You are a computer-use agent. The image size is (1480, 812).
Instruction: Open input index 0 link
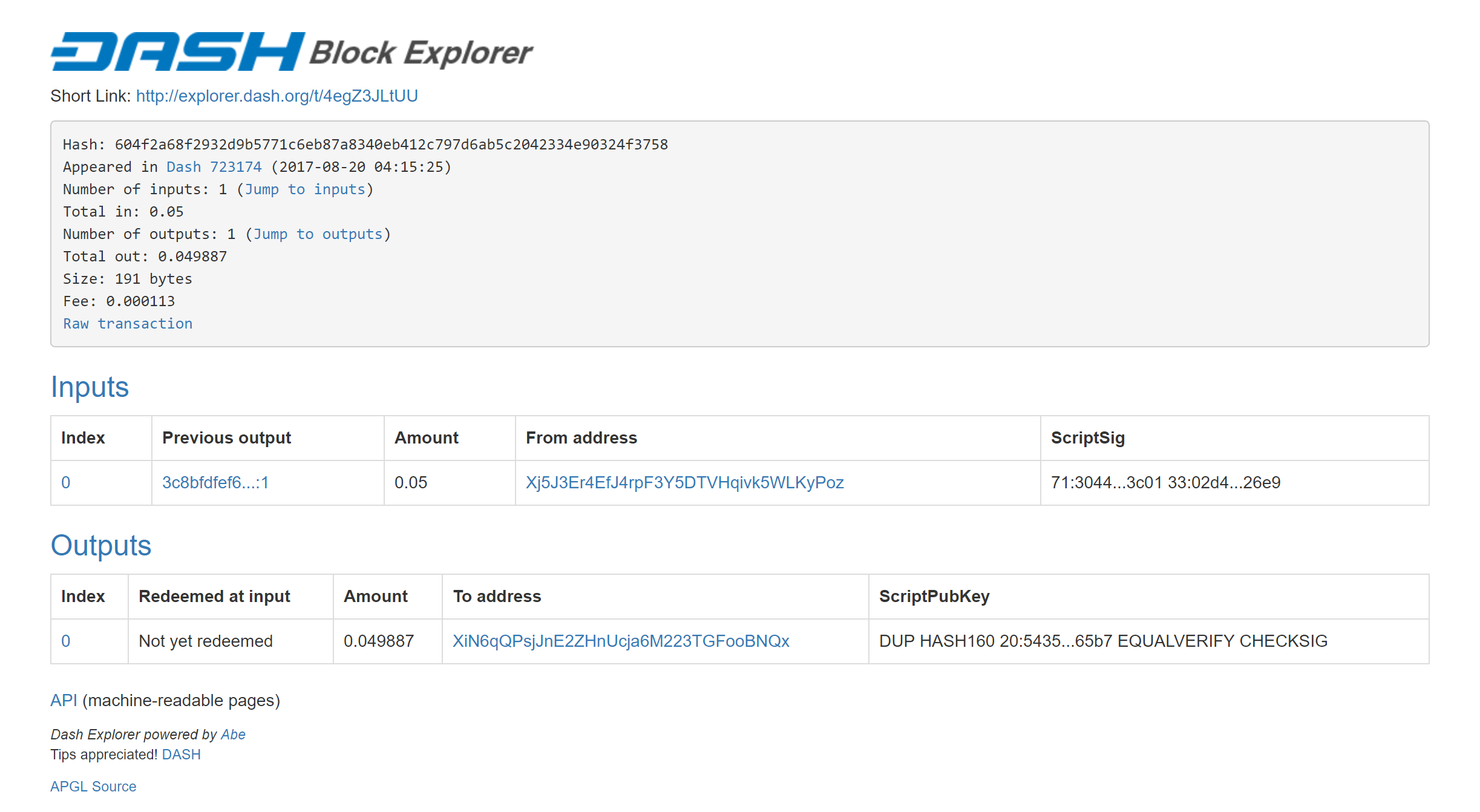click(x=66, y=483)
